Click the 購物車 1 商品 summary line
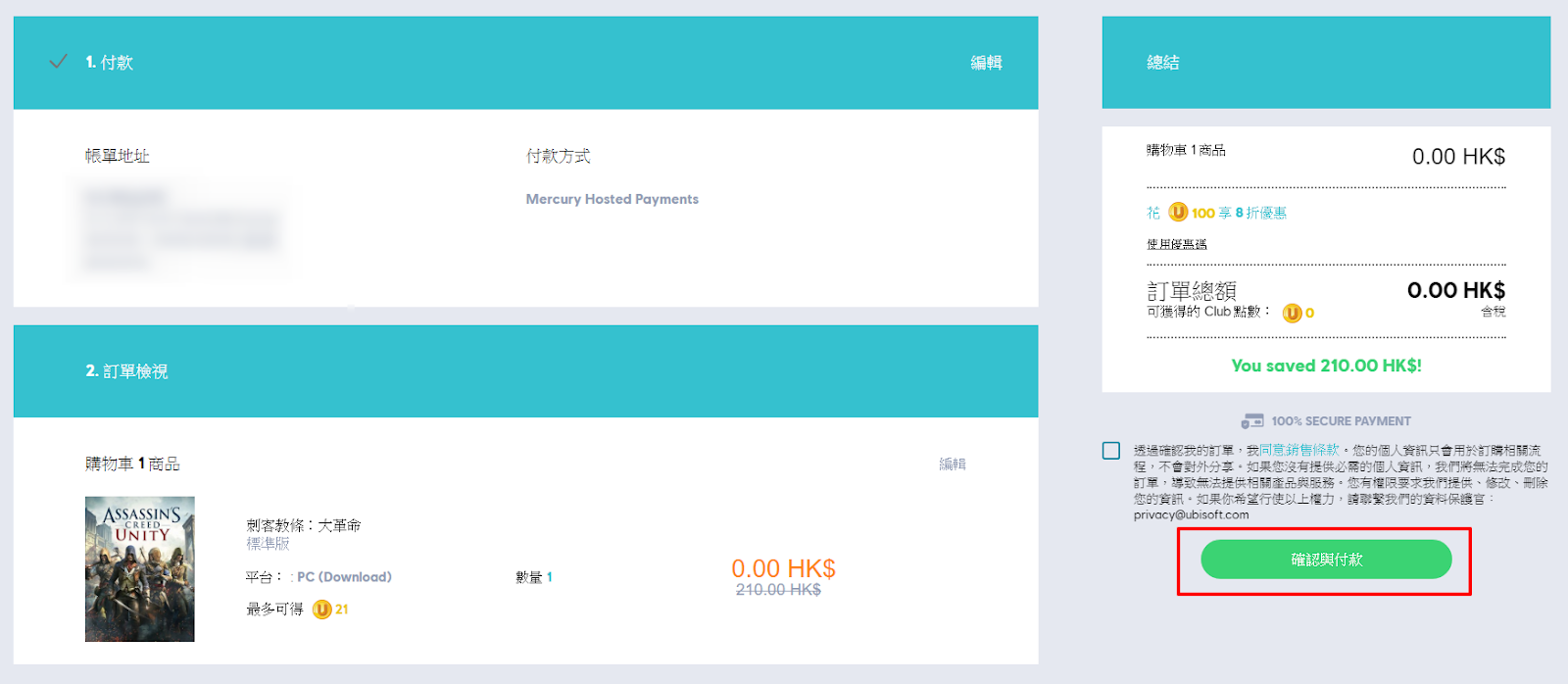This screenshot has height=684, width=1568. [x=1186, y=150]
